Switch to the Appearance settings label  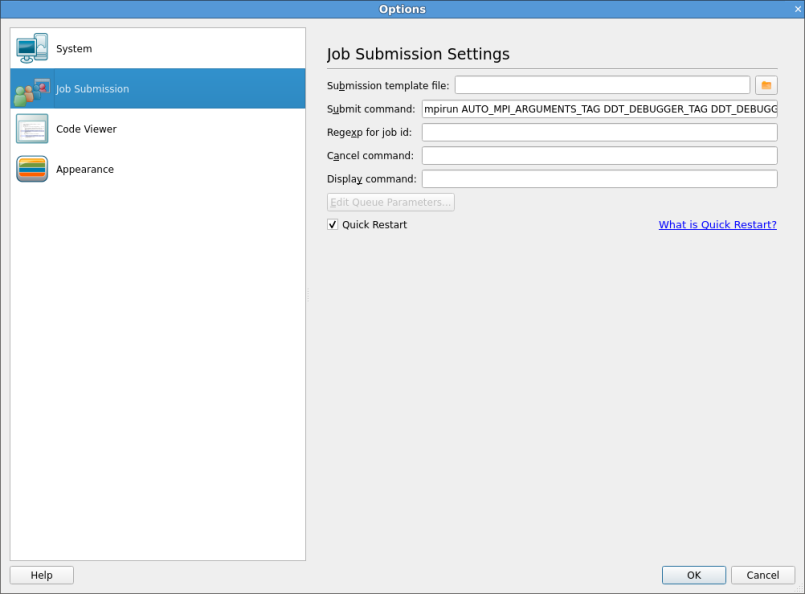tap(85, 169)
